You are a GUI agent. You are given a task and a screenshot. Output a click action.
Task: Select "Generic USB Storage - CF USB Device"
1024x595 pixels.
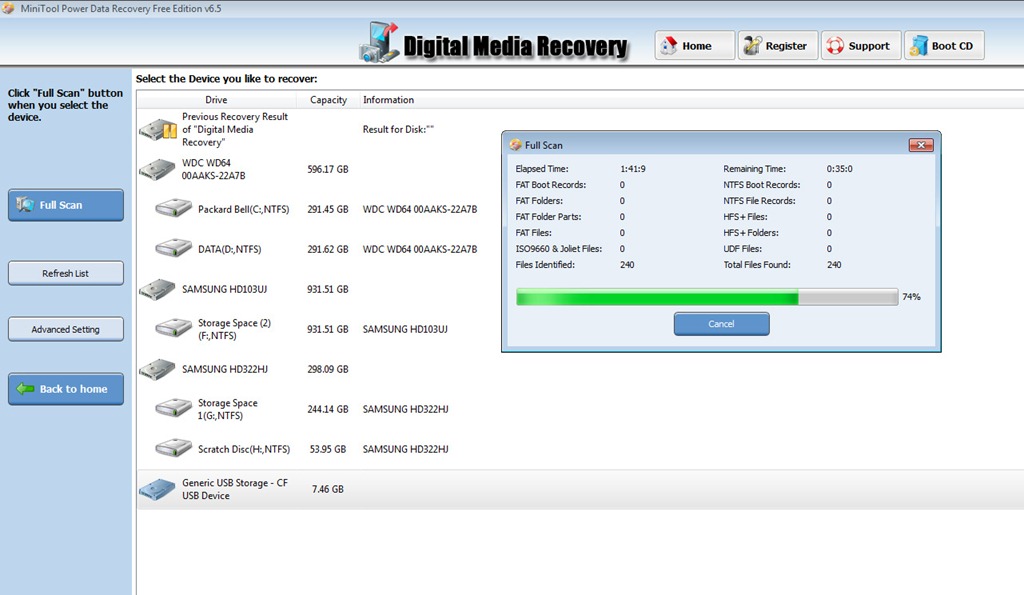click(235, 489)
